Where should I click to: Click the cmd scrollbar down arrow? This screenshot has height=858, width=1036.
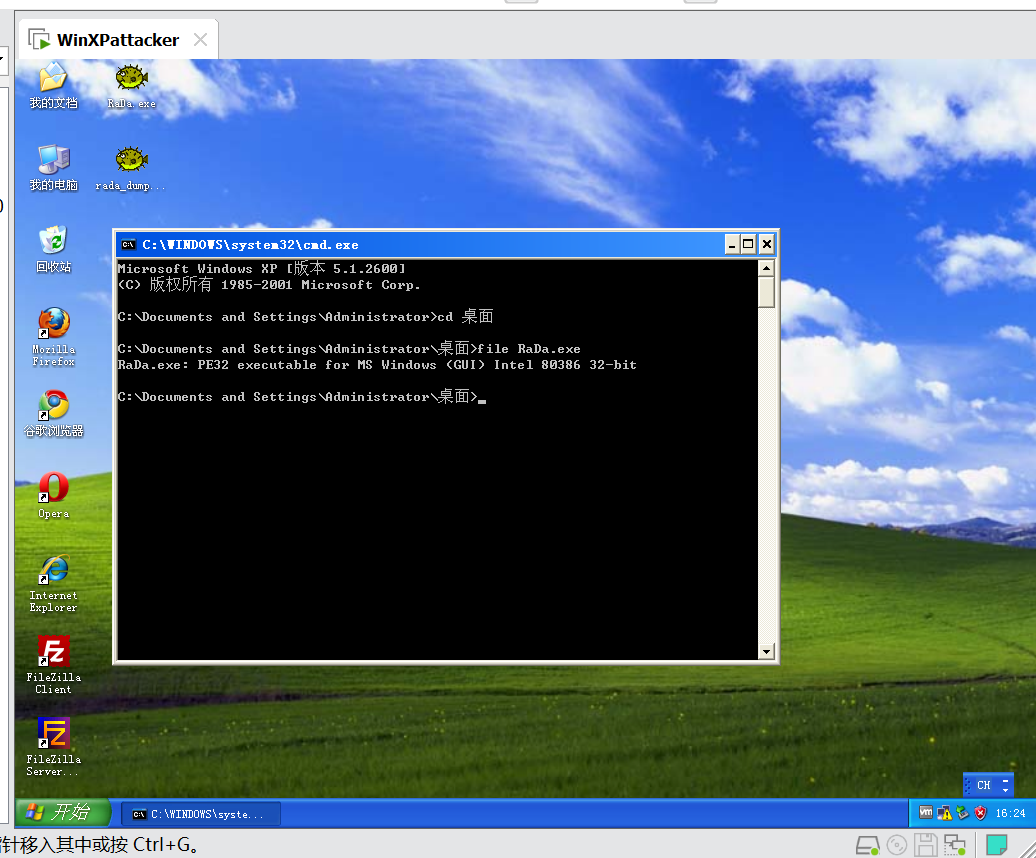[766, 652]
